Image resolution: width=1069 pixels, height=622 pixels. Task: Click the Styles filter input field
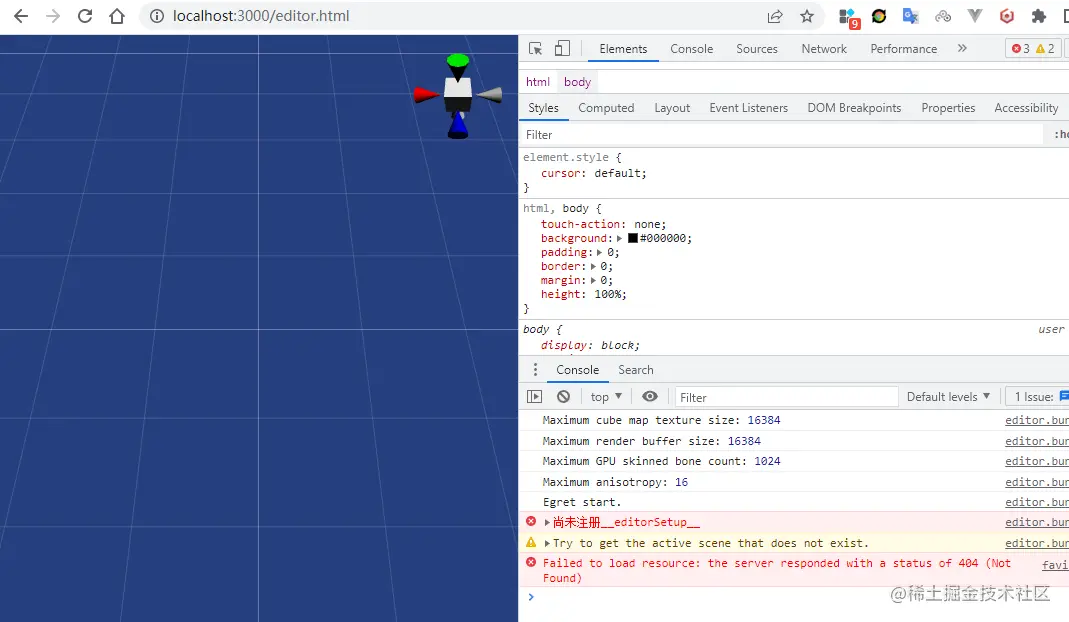[x=781, y=135]
